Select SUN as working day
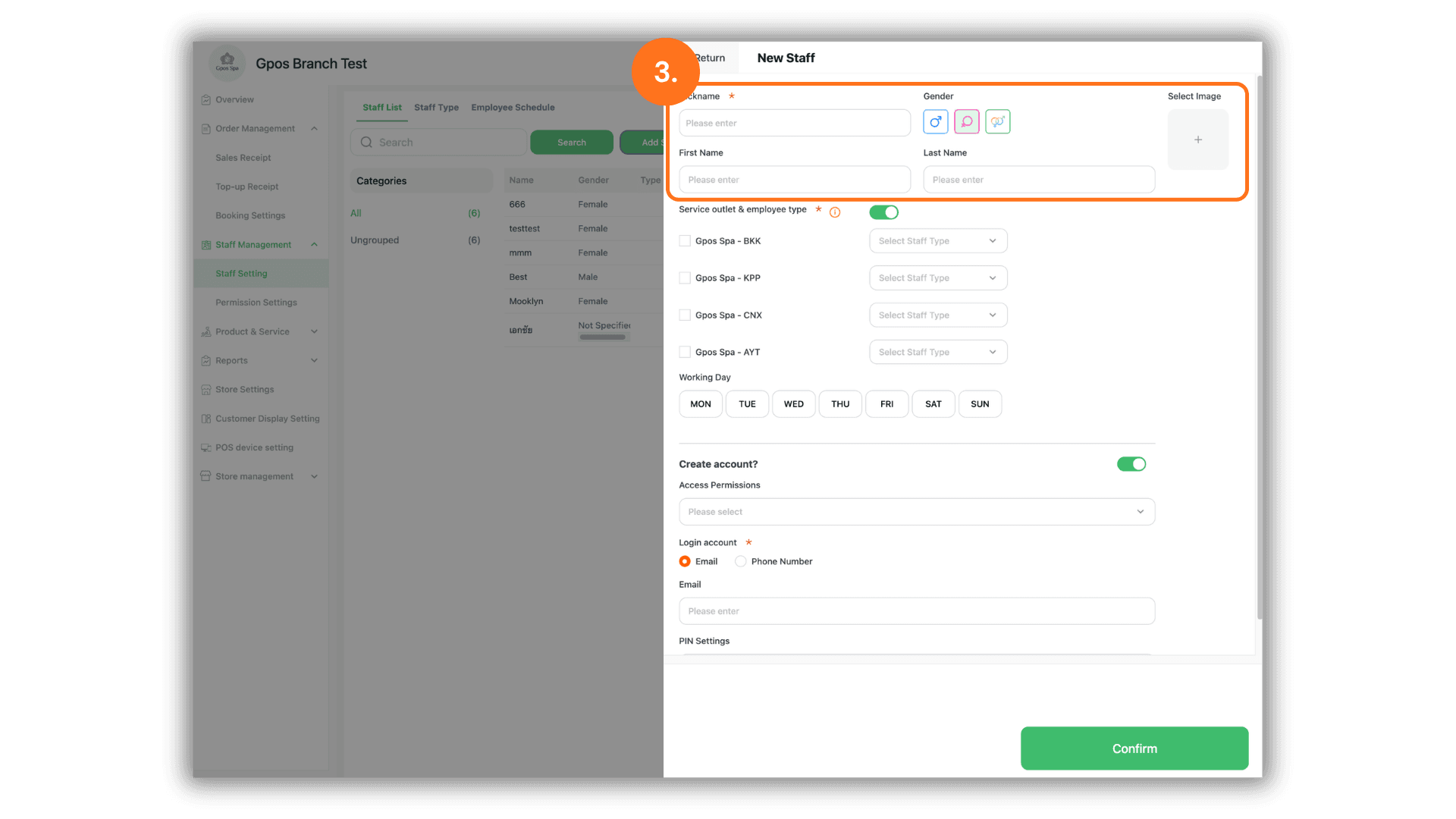1456x819 pixels. click(980, 404)
